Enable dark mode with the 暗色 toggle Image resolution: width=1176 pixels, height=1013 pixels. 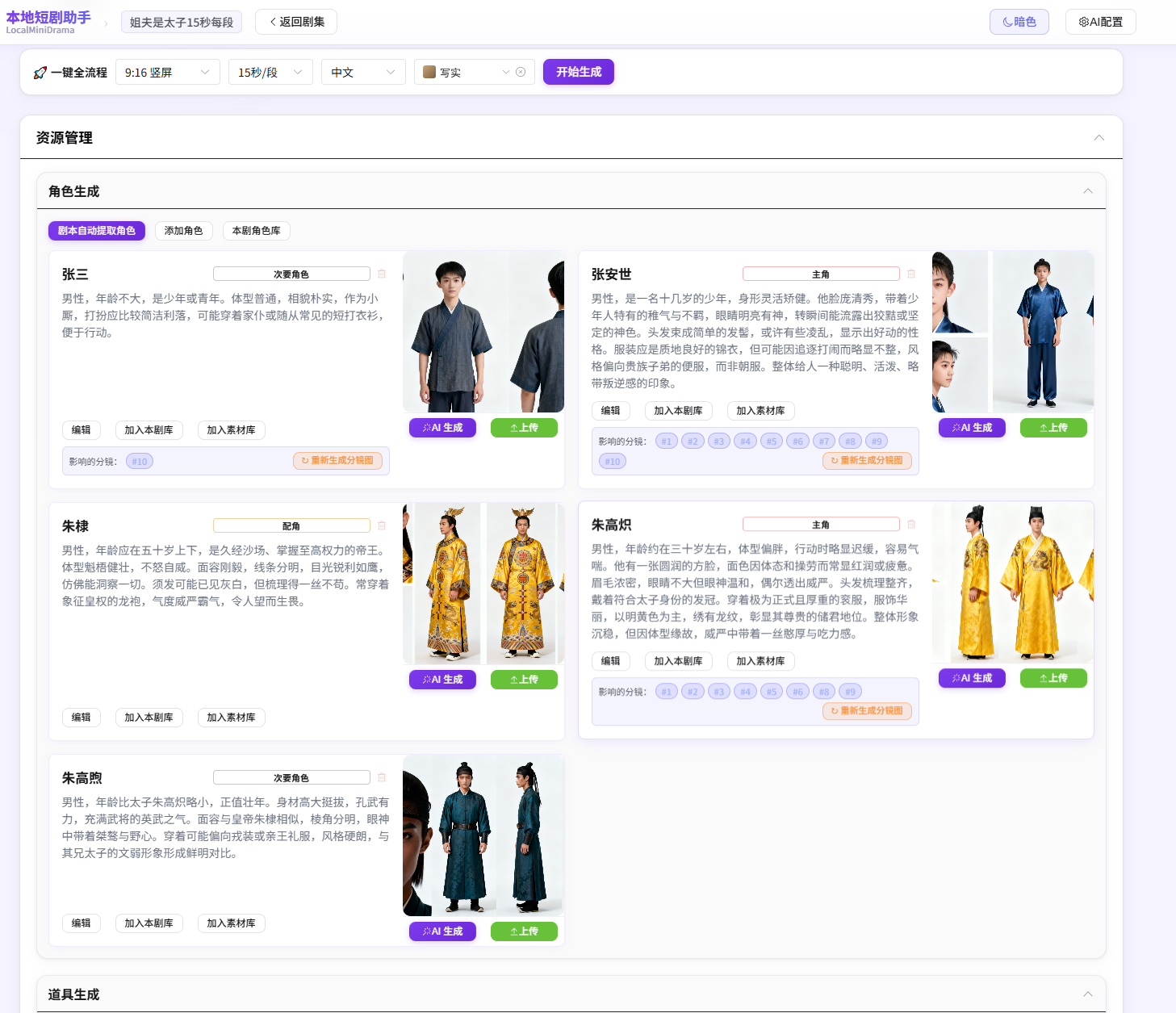[x=1019, y=22]
